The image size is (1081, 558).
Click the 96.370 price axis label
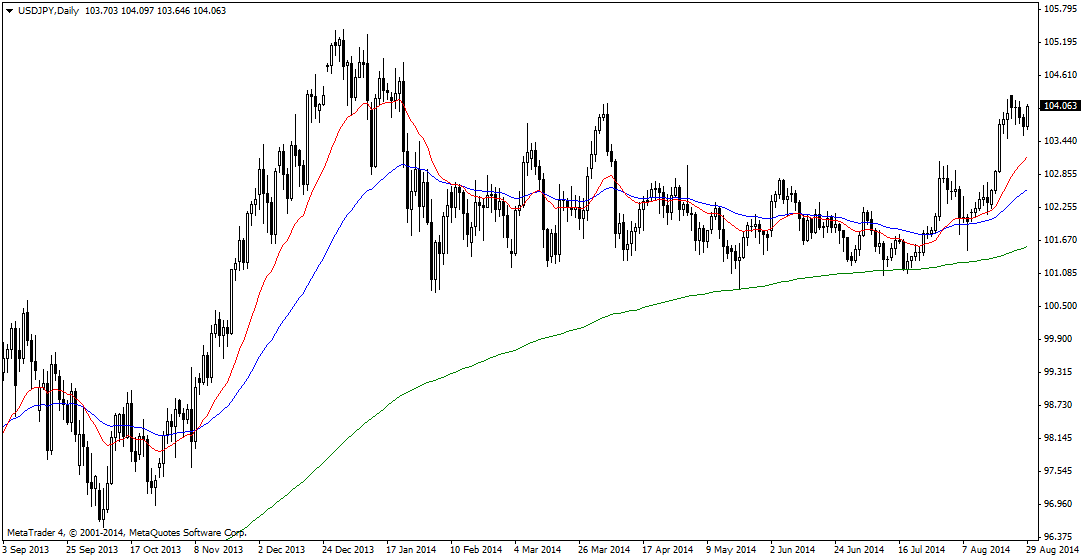click(x=1058, y=537)
